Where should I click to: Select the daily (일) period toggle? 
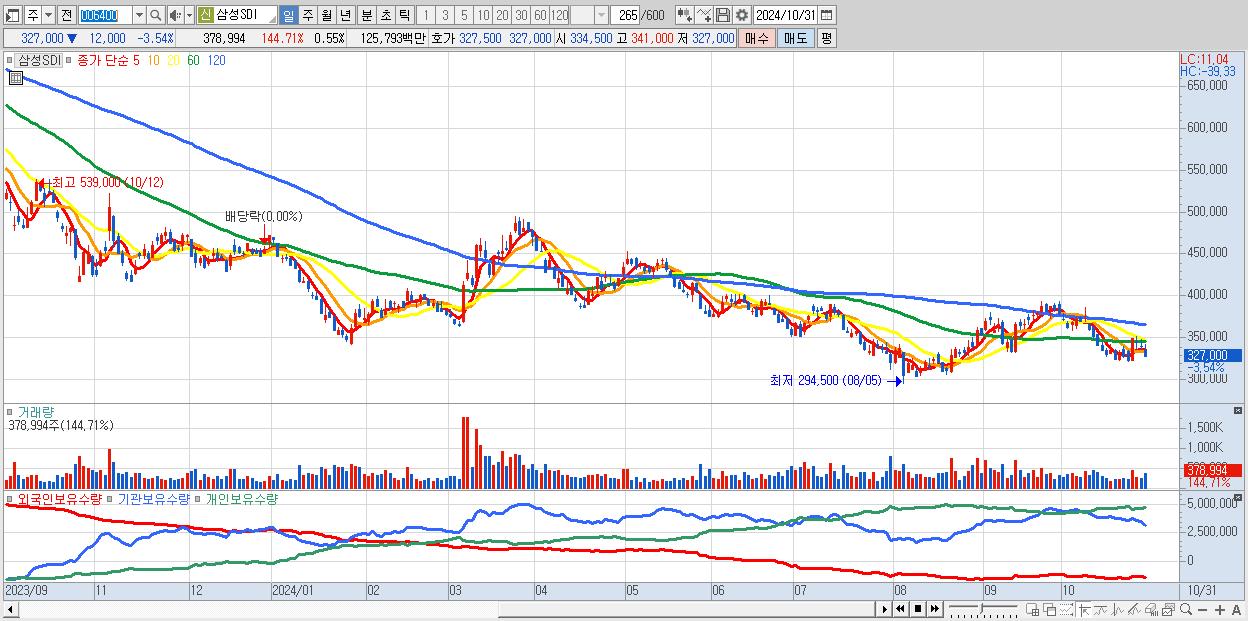point(288,15)
